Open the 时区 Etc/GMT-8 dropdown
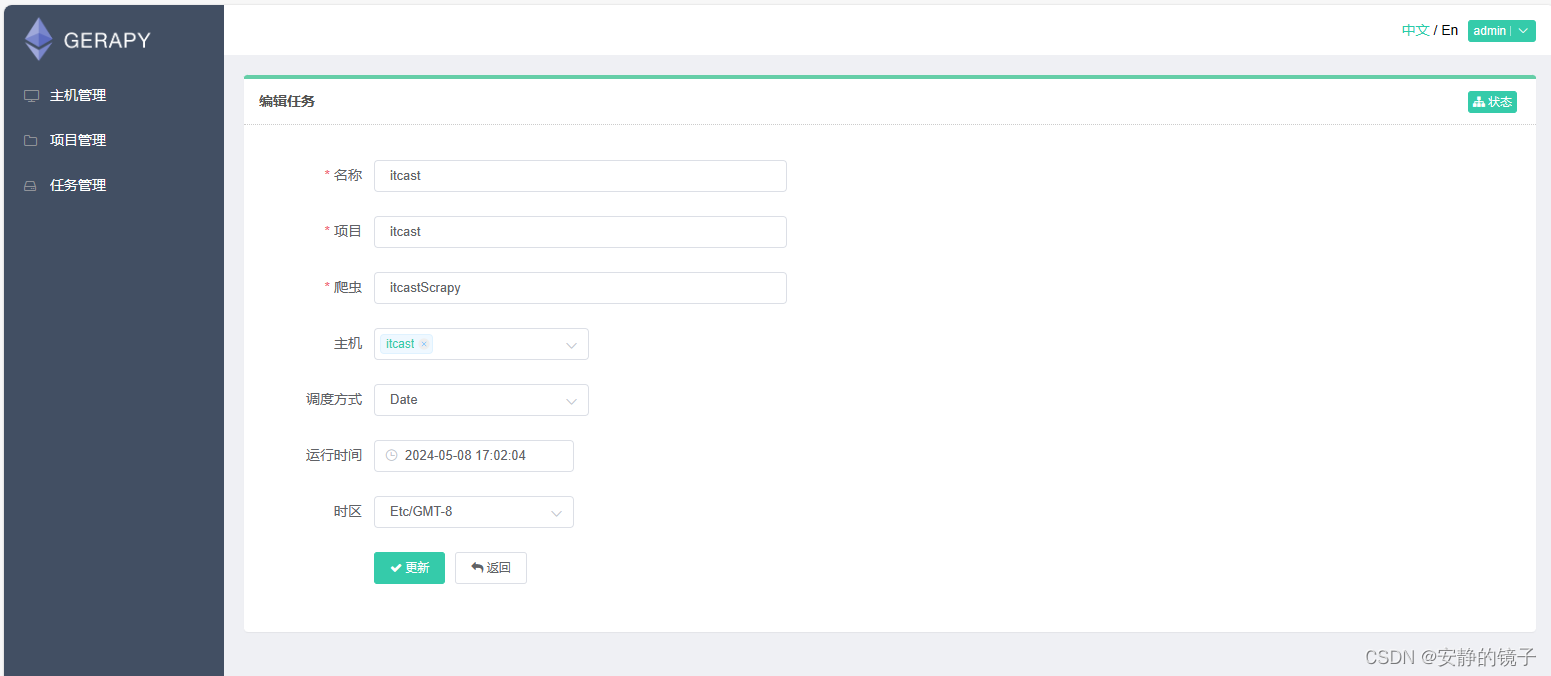This screenshot has height=676, width=1551. pos(474,512)
